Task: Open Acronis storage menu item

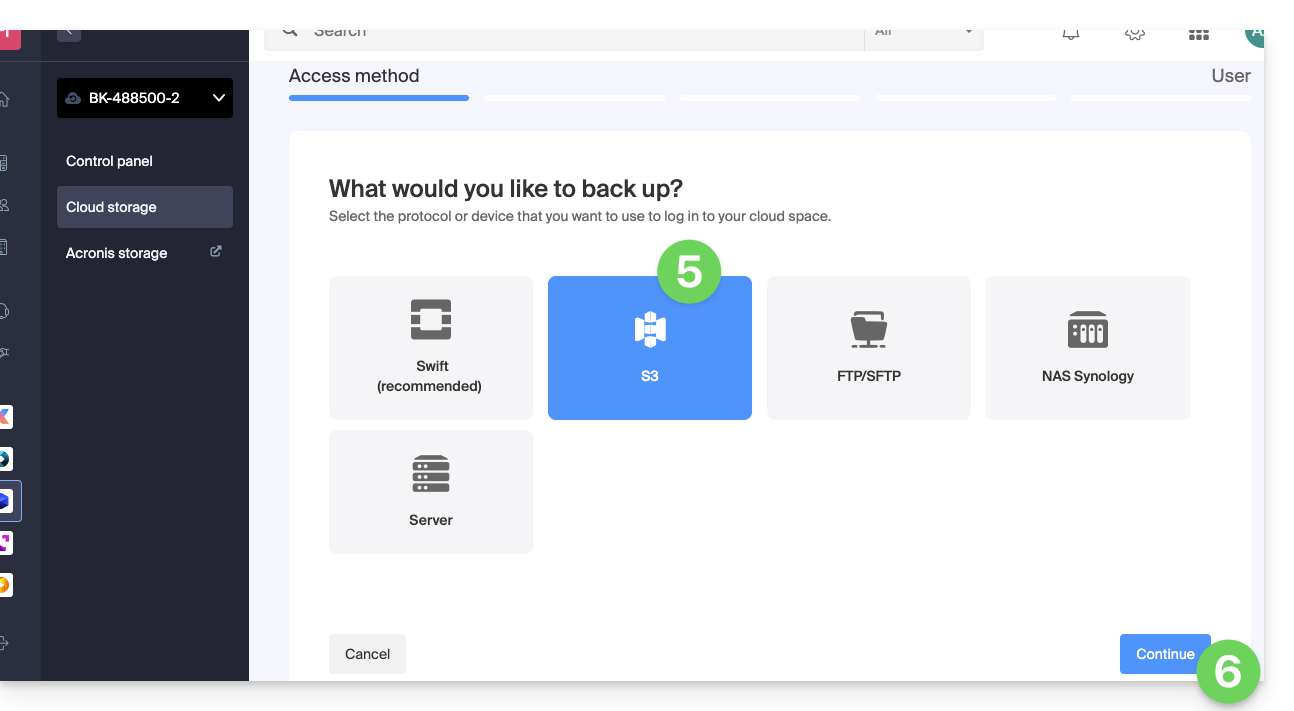Action: click(x=116, y=253)
